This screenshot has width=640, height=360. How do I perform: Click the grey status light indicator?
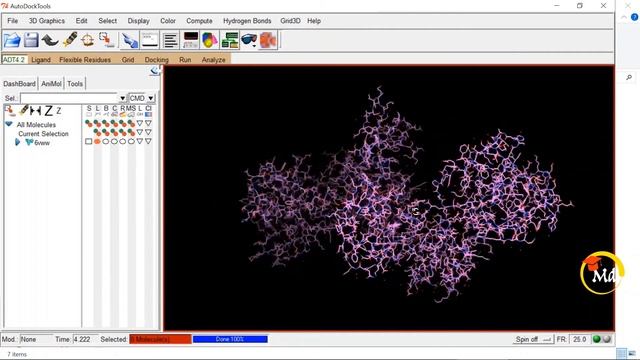tap(607, 339)
